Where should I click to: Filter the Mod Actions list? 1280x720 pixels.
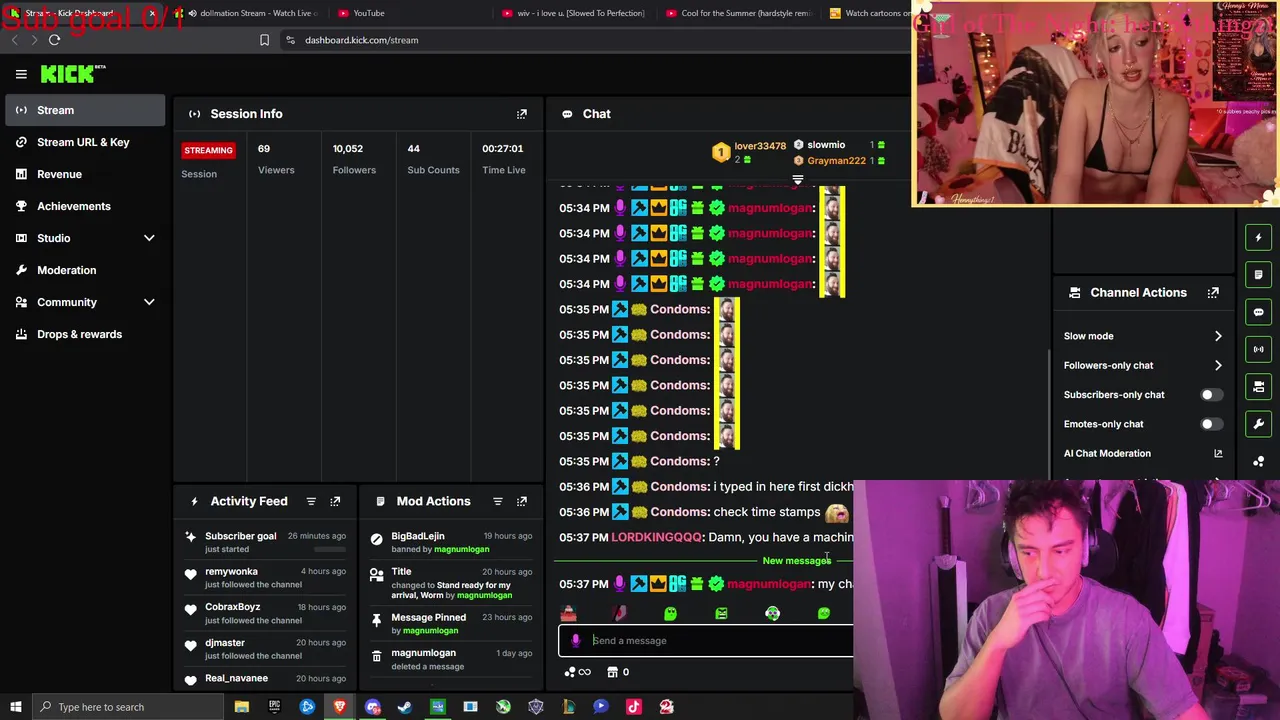[497, 501]
